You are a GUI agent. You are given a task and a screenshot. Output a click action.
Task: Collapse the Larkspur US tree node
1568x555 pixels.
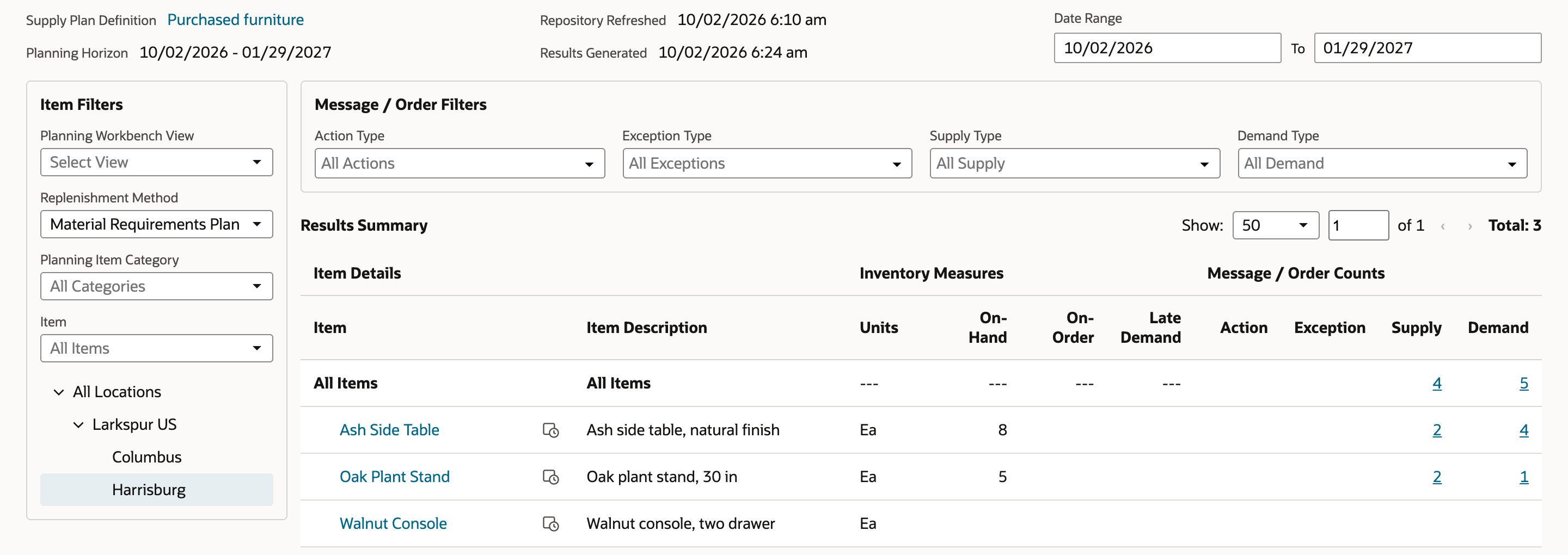(78, 425)
